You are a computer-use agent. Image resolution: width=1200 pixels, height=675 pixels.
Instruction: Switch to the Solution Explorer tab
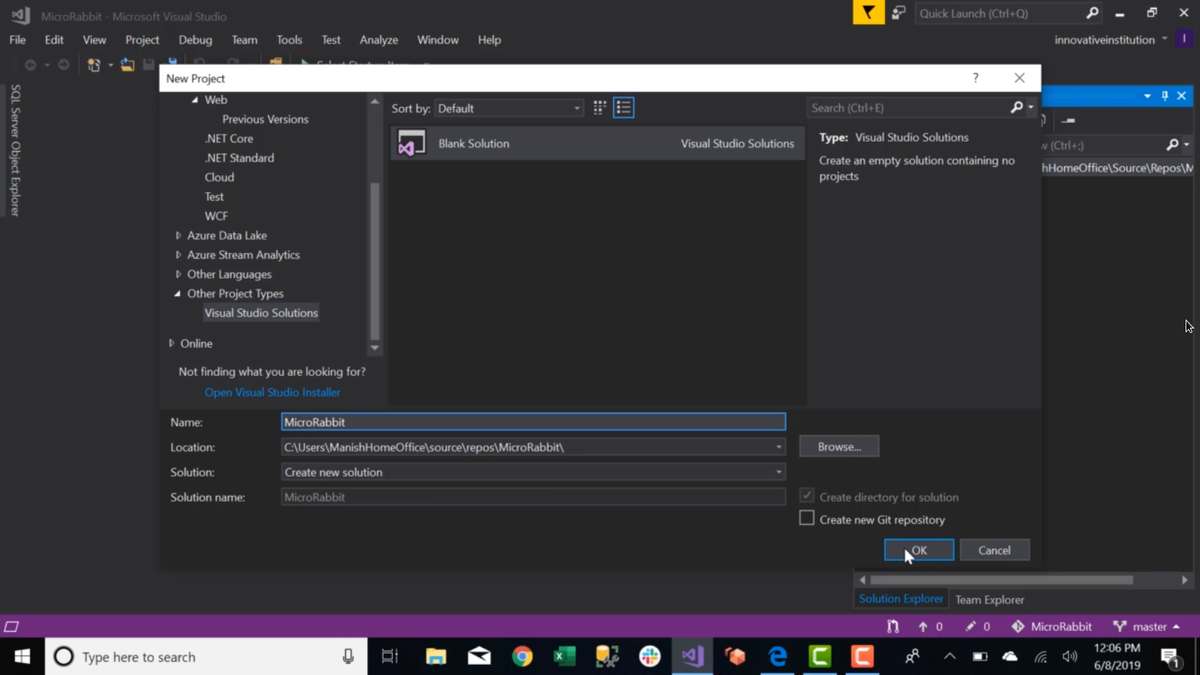click(x=901, y=599)
